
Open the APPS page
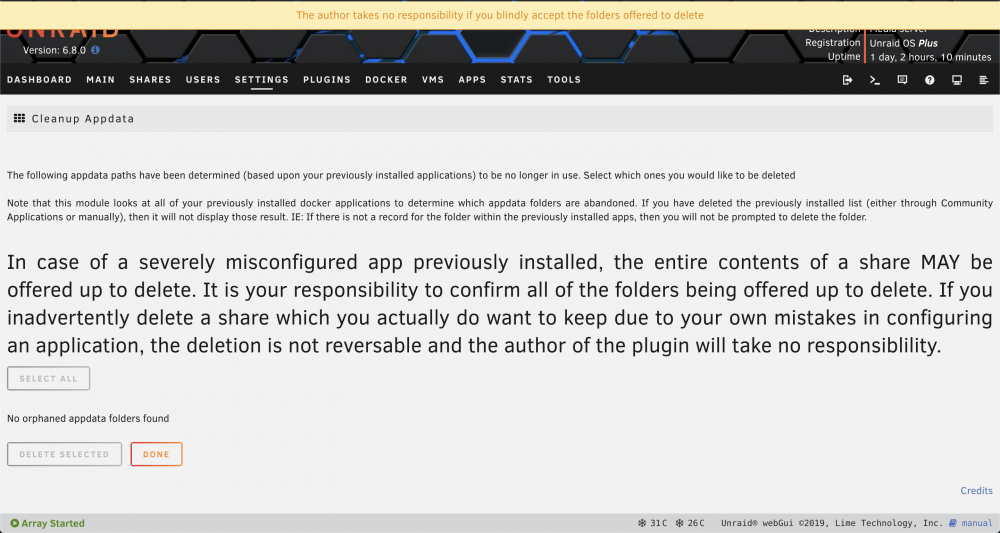[x=472, y=80]
